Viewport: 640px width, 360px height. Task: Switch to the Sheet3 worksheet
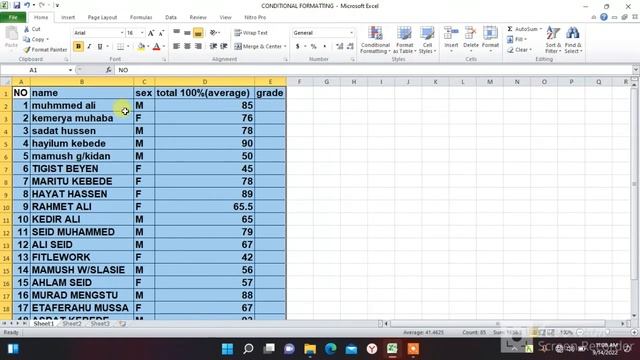click(x=100, y=324)
